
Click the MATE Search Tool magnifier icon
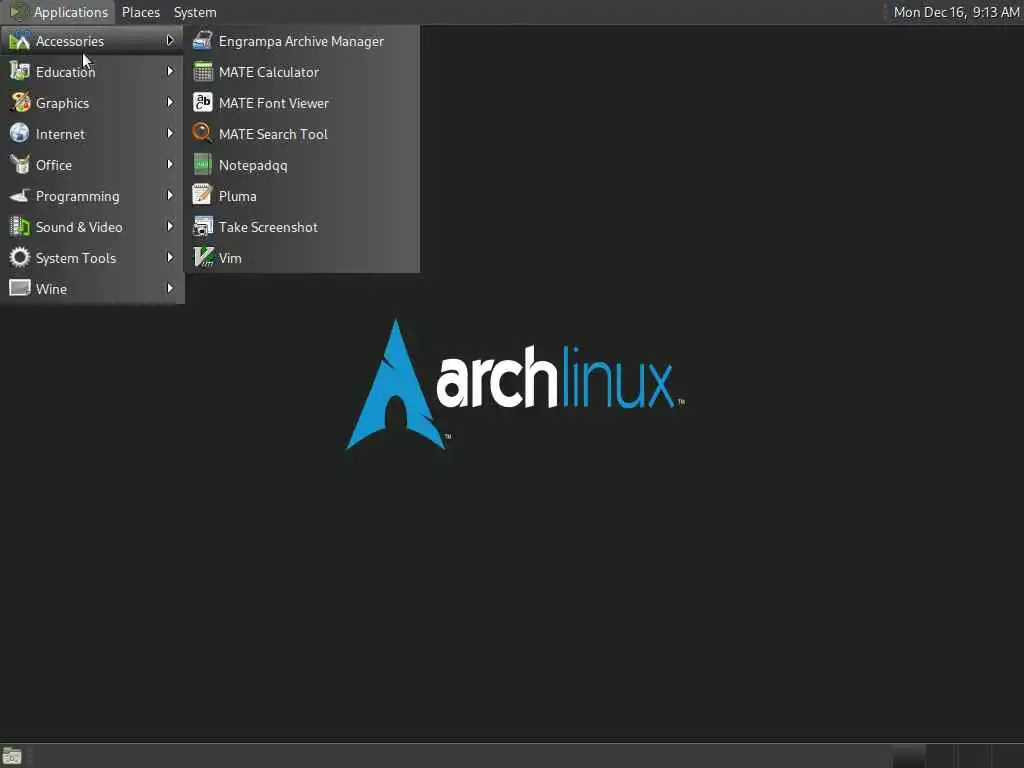(x=202, y=133)
